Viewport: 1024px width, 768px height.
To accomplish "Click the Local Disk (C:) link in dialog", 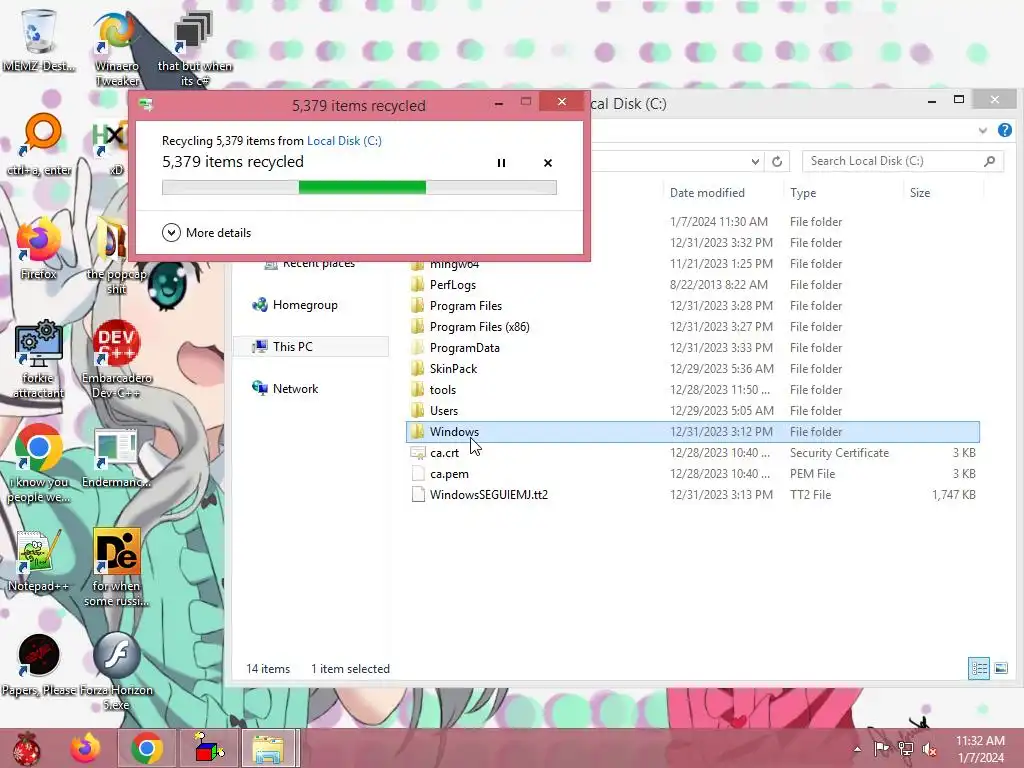I will tap(344, 141).
